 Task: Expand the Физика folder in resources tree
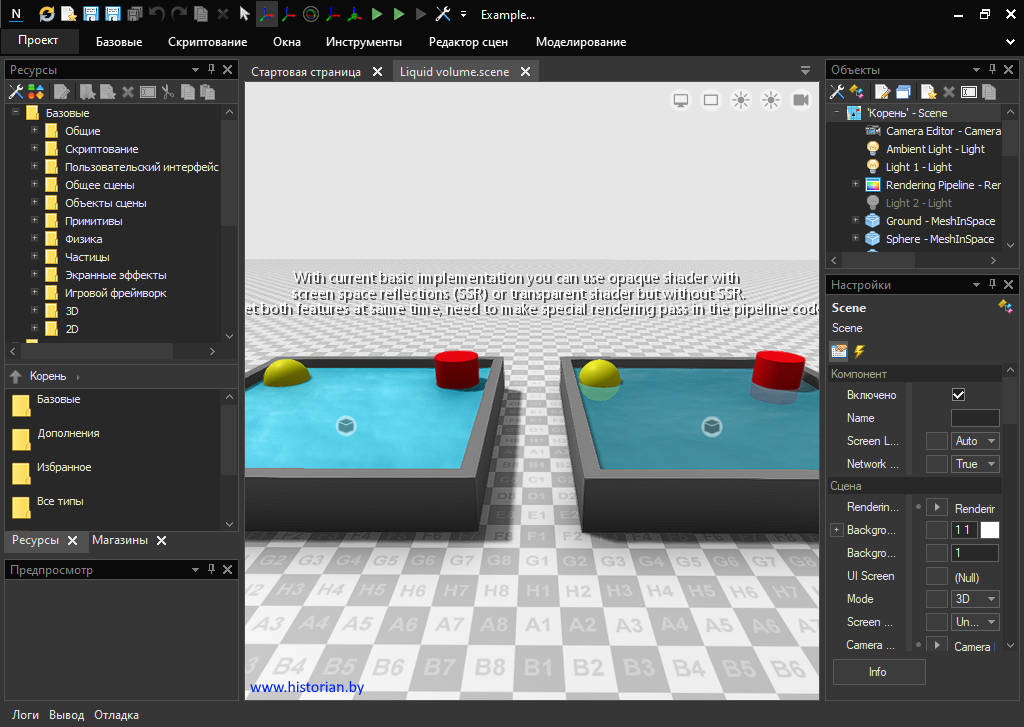[34, 239]
